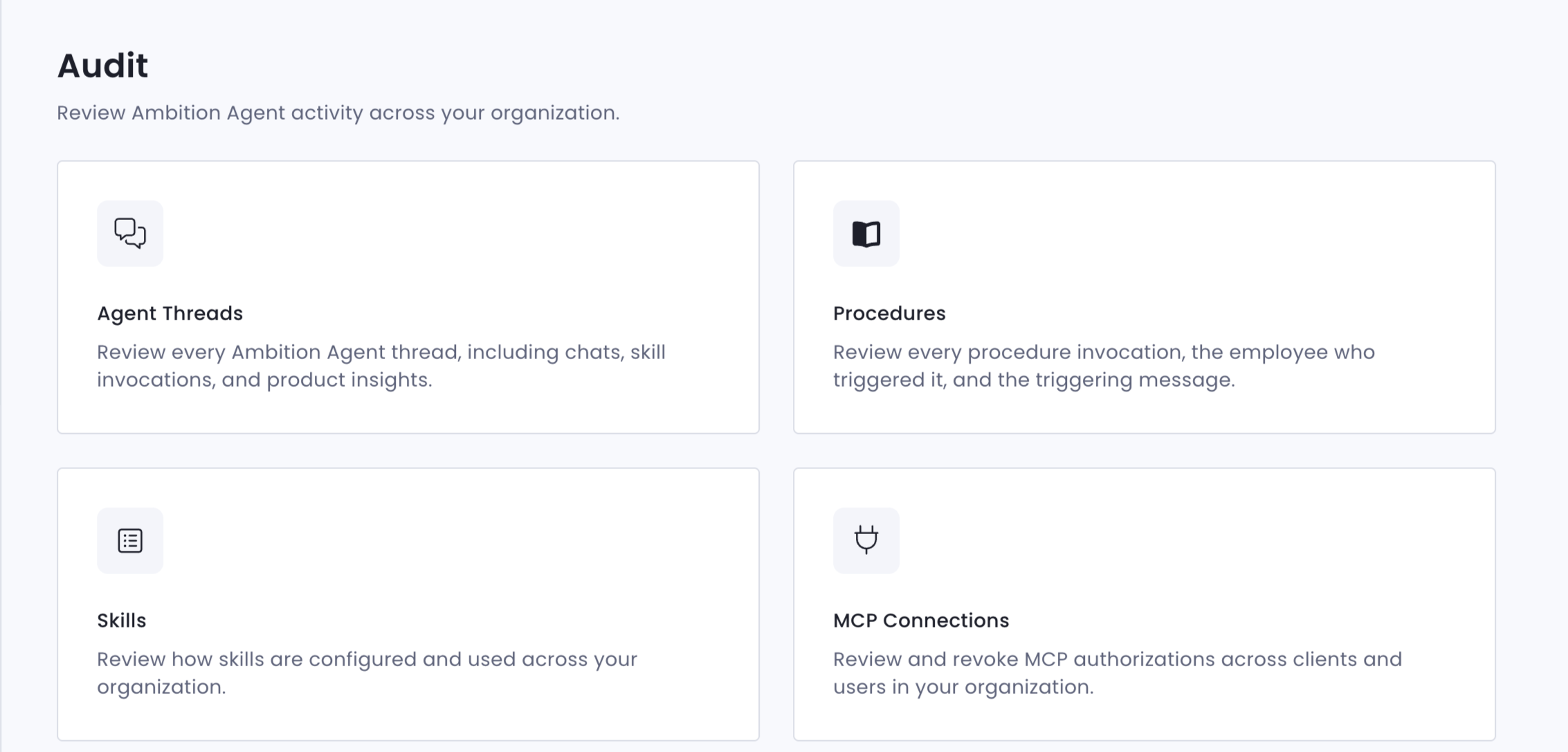This screenshot has height=752, width=1568.
Task: Click the Procedures open book icon
Action: click(x=866, y=234)
